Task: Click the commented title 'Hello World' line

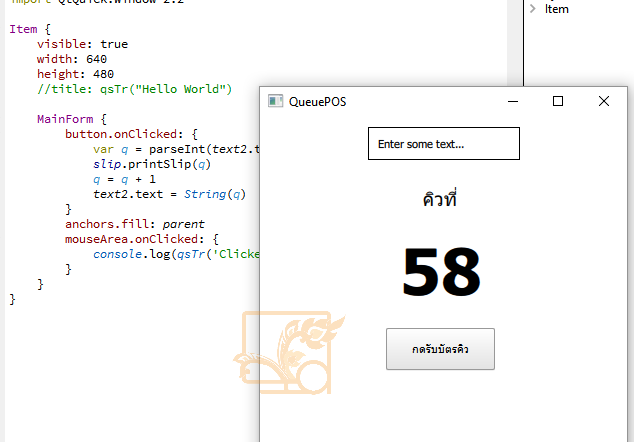Action: 134,89
